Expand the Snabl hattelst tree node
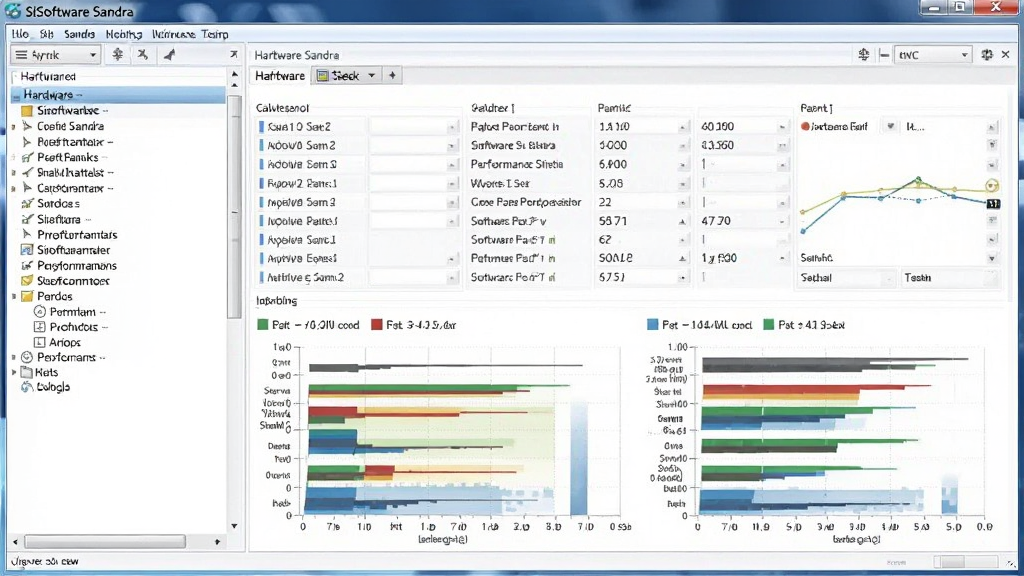The image size is (1024, 576). point(14,173)
